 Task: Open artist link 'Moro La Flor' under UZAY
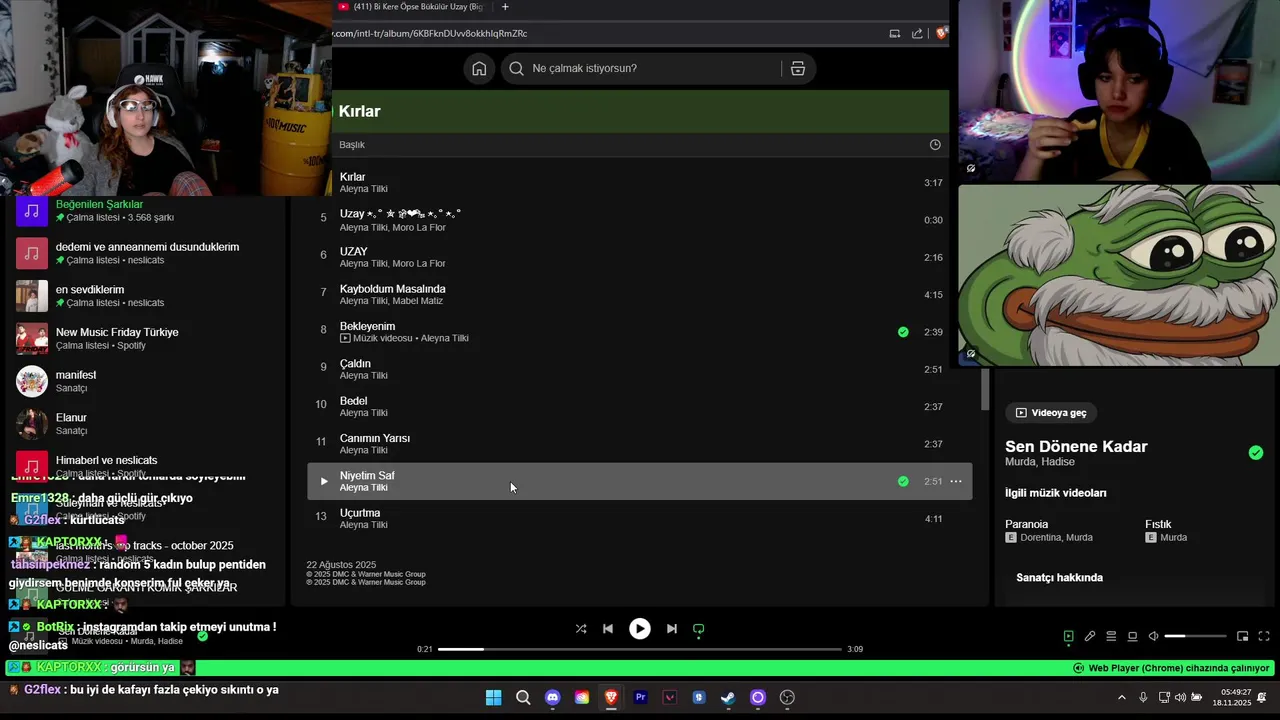[x=419, y=264]
